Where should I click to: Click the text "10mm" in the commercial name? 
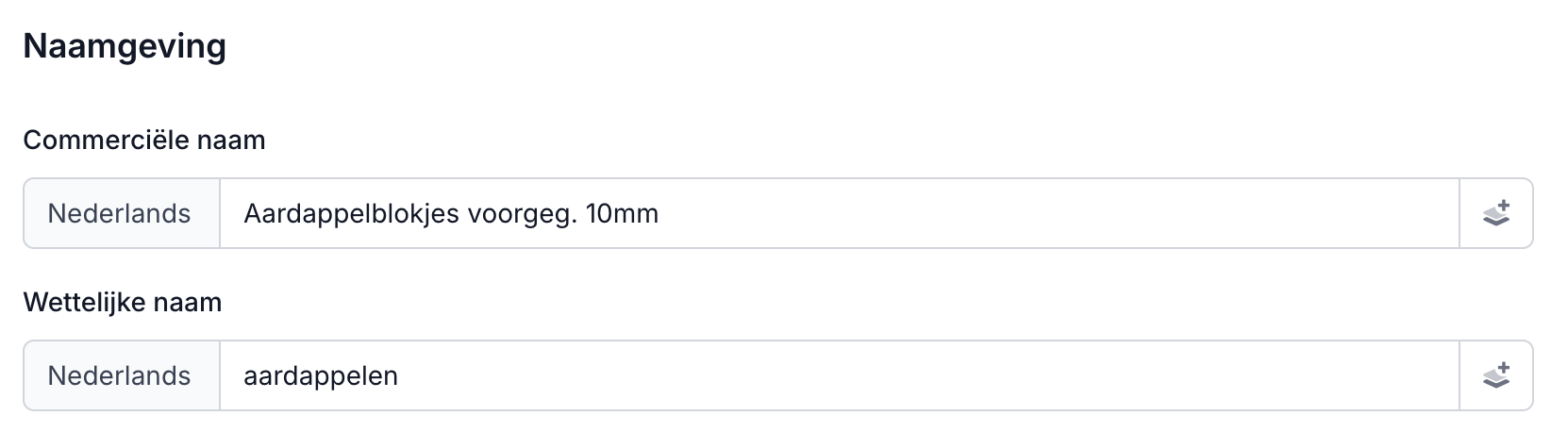pyautogui.click(x=622, y=214)
